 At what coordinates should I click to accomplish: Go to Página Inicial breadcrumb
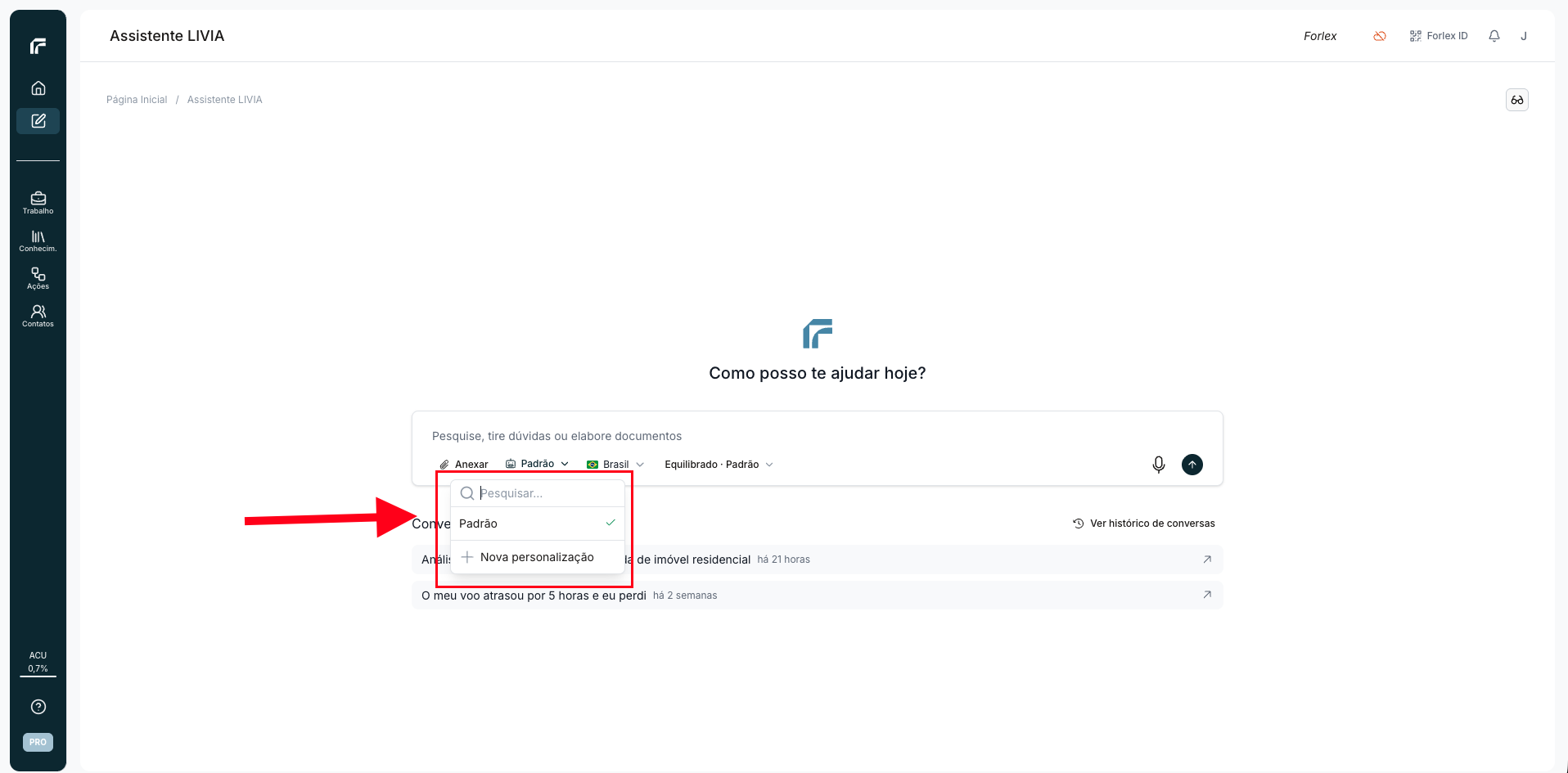[x=137, y=100]
